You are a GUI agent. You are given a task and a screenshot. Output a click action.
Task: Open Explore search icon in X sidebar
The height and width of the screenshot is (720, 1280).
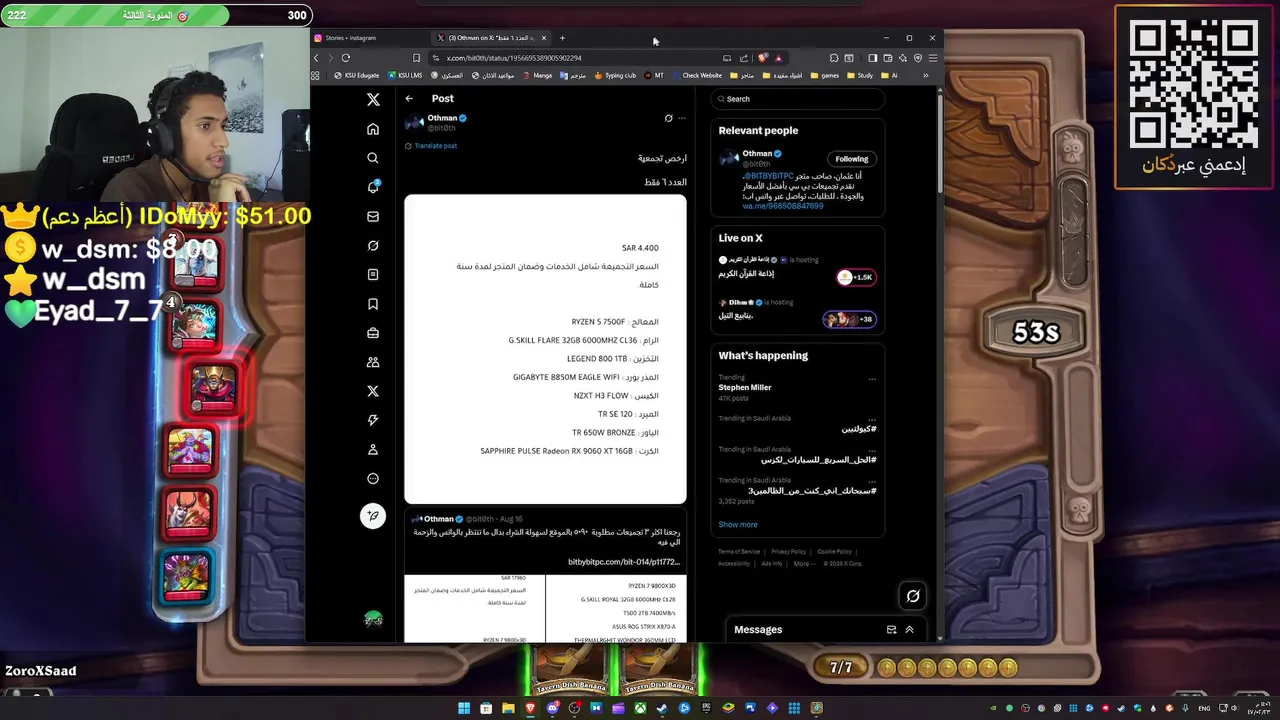click(x=373, y=158)
